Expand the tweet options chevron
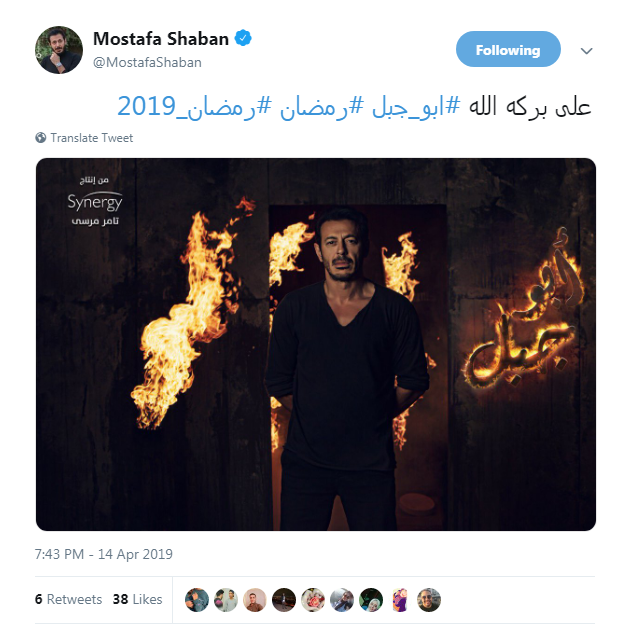This screenshot has width=634, height=624. [x=587, y=51]
